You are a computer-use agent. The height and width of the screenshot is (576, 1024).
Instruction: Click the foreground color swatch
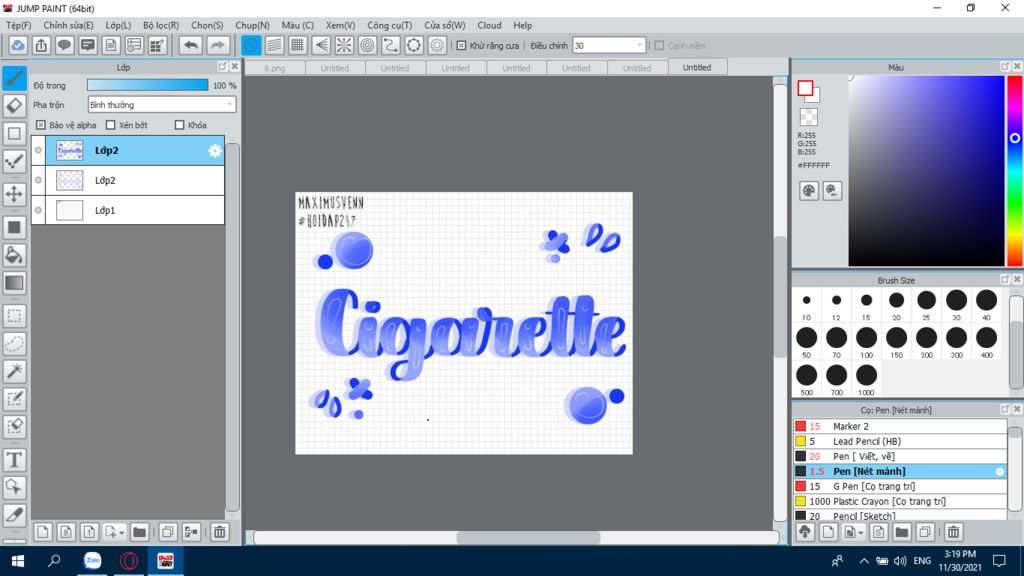click(805, 88)
